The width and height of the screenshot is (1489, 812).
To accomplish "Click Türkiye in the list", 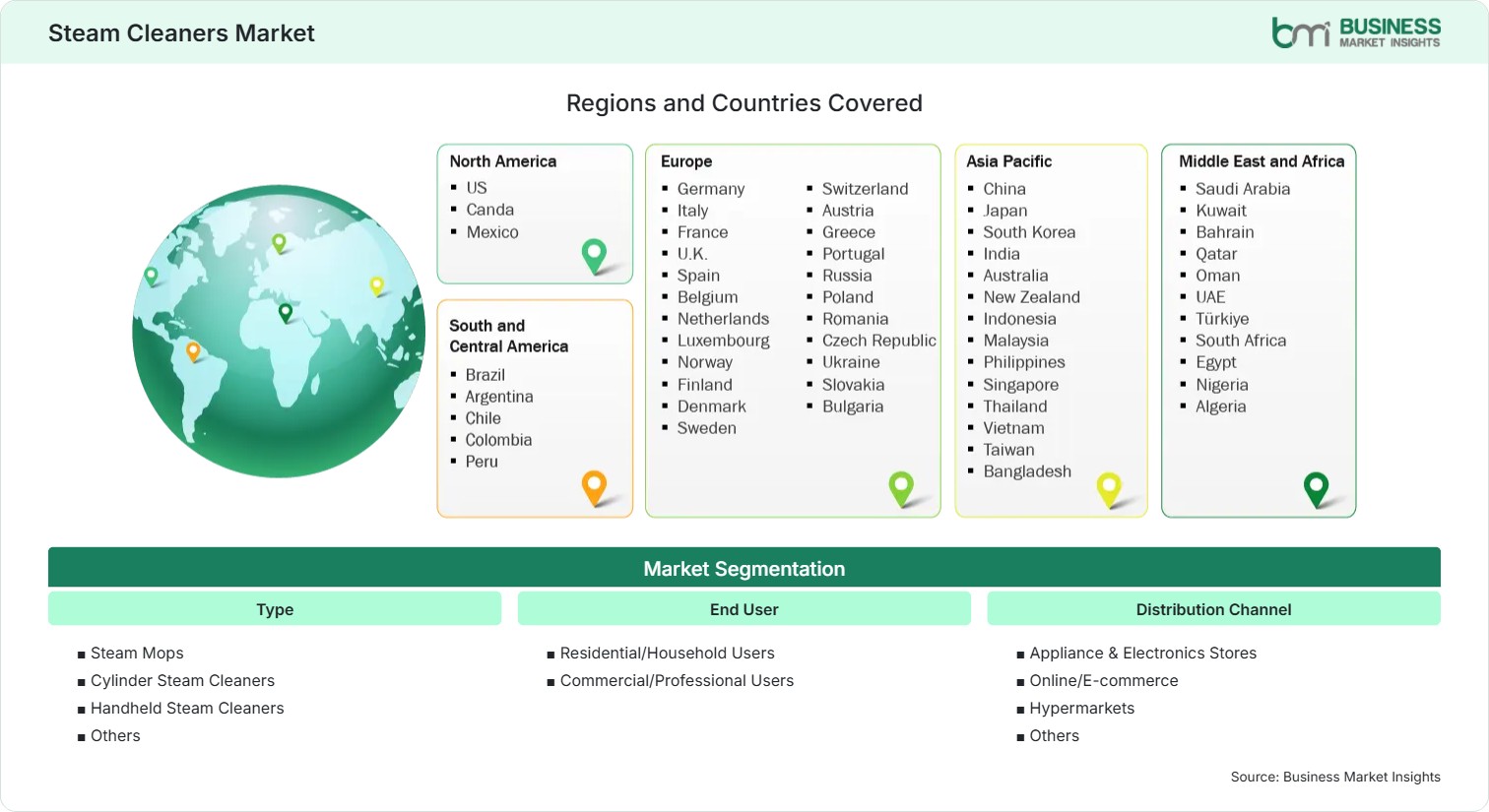I will pos(1222,319).
